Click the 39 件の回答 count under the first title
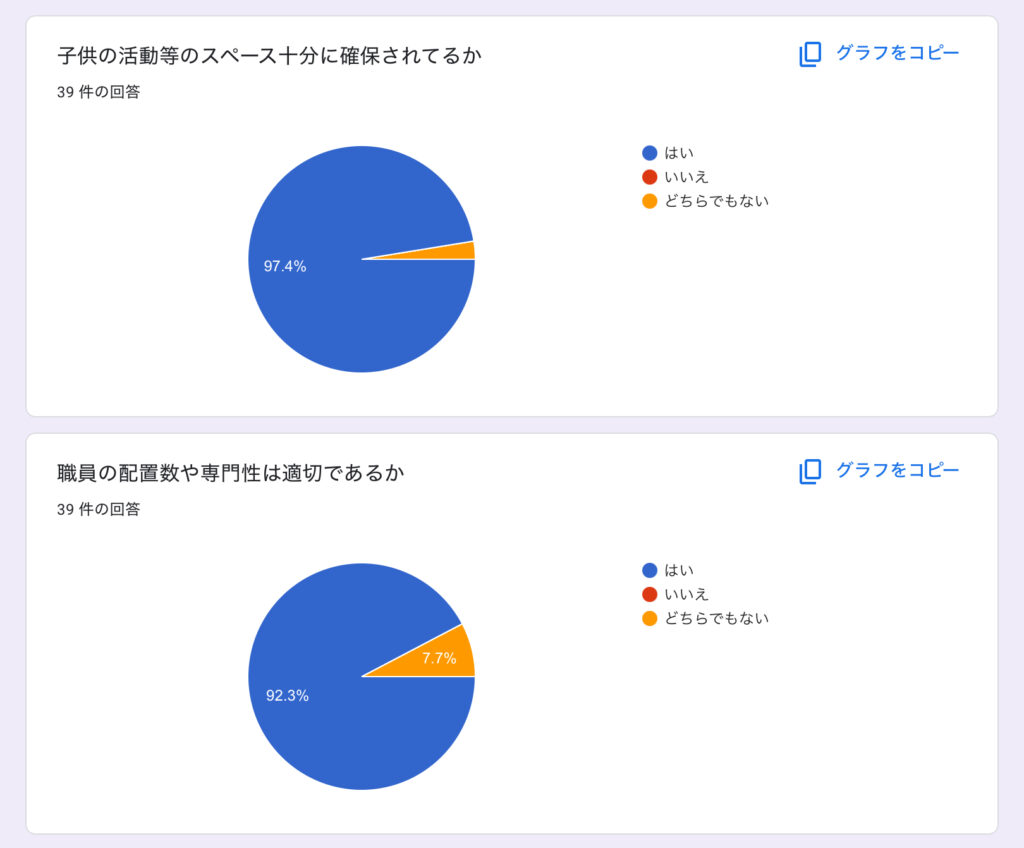 (x=98, y=92)
